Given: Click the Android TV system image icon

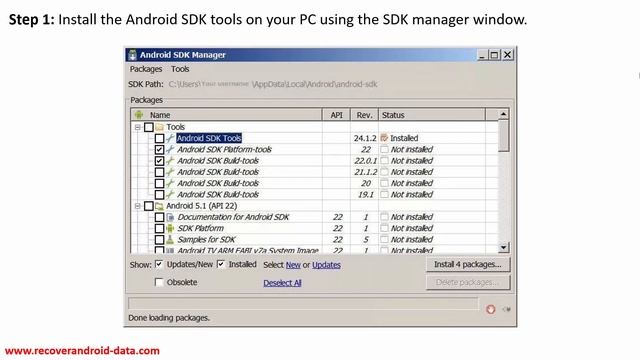Looking at the screenshot, I should pyautogui.click(x=170, y=250).
